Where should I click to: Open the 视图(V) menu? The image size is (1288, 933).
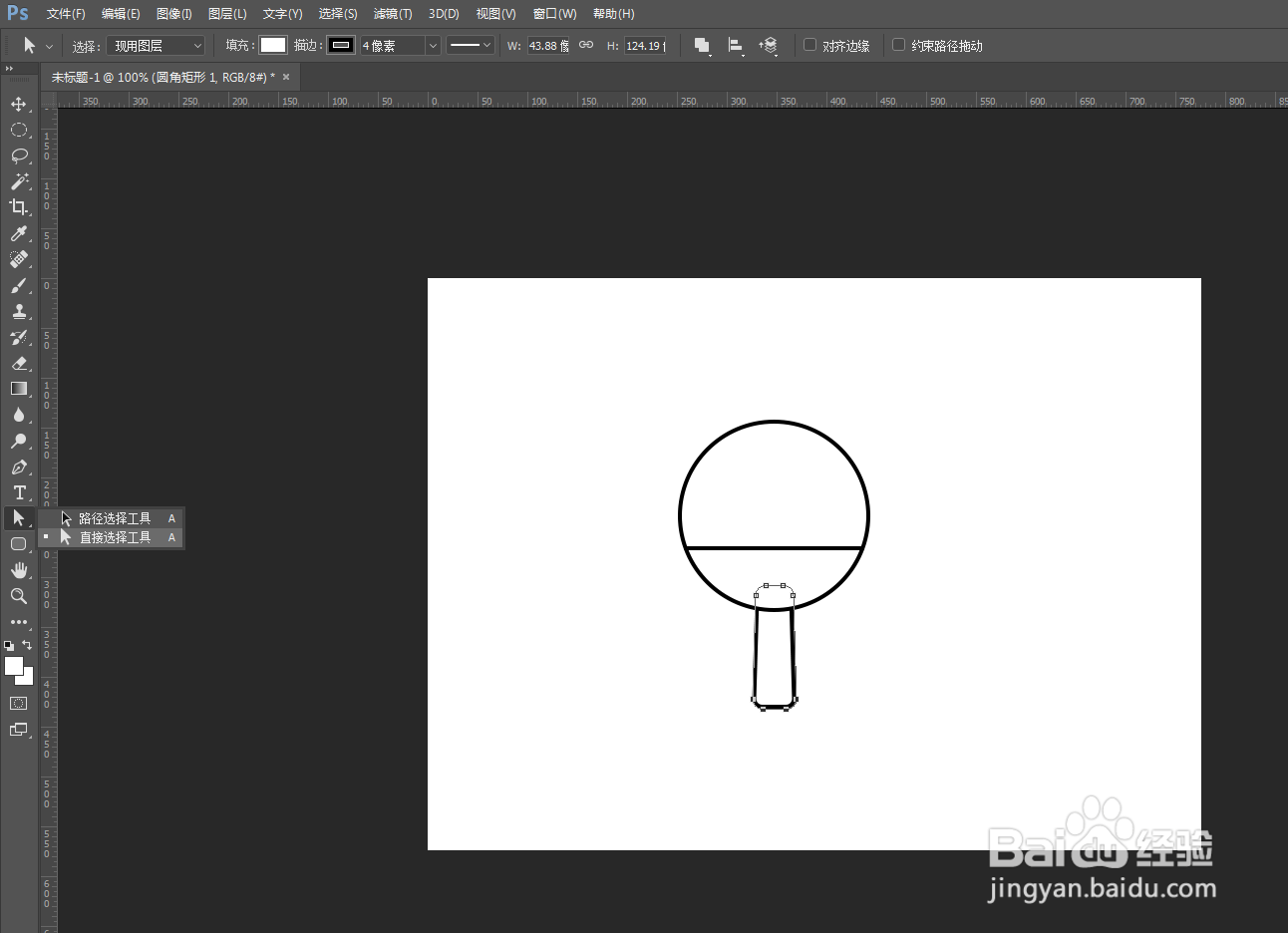pyautogui.click(x=495, y=14)
